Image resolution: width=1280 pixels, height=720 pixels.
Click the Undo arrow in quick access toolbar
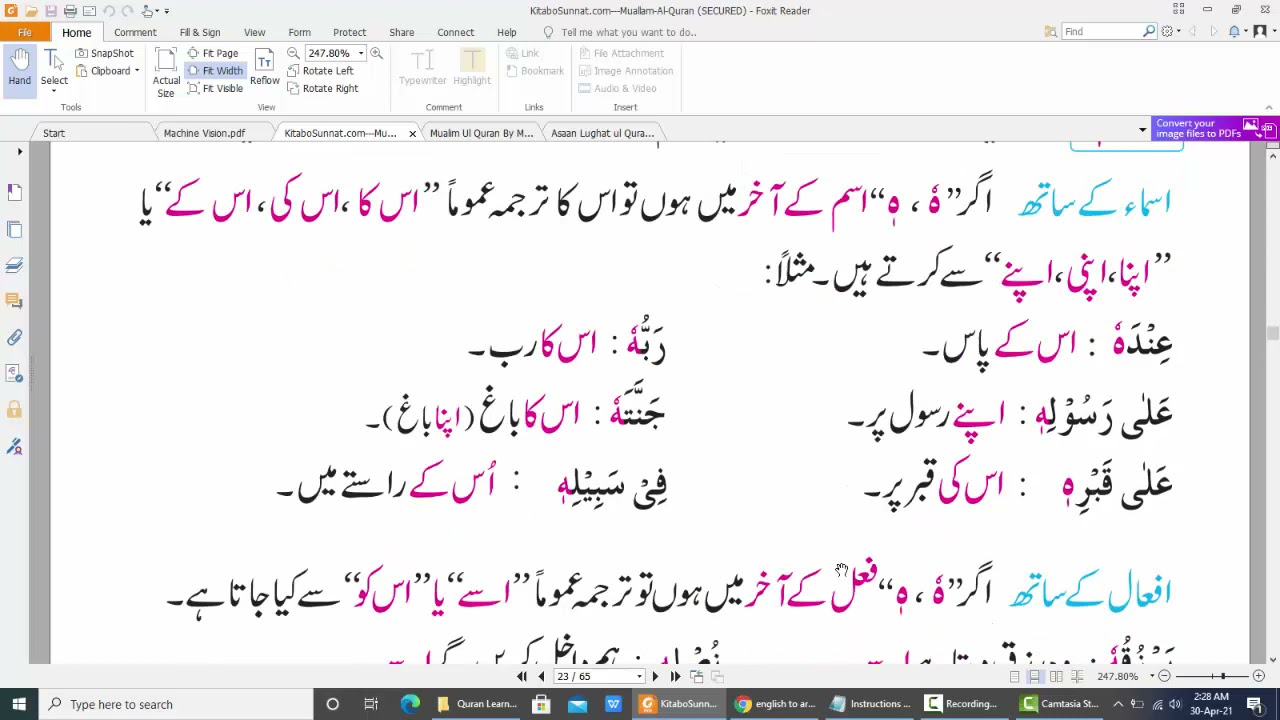109,10
